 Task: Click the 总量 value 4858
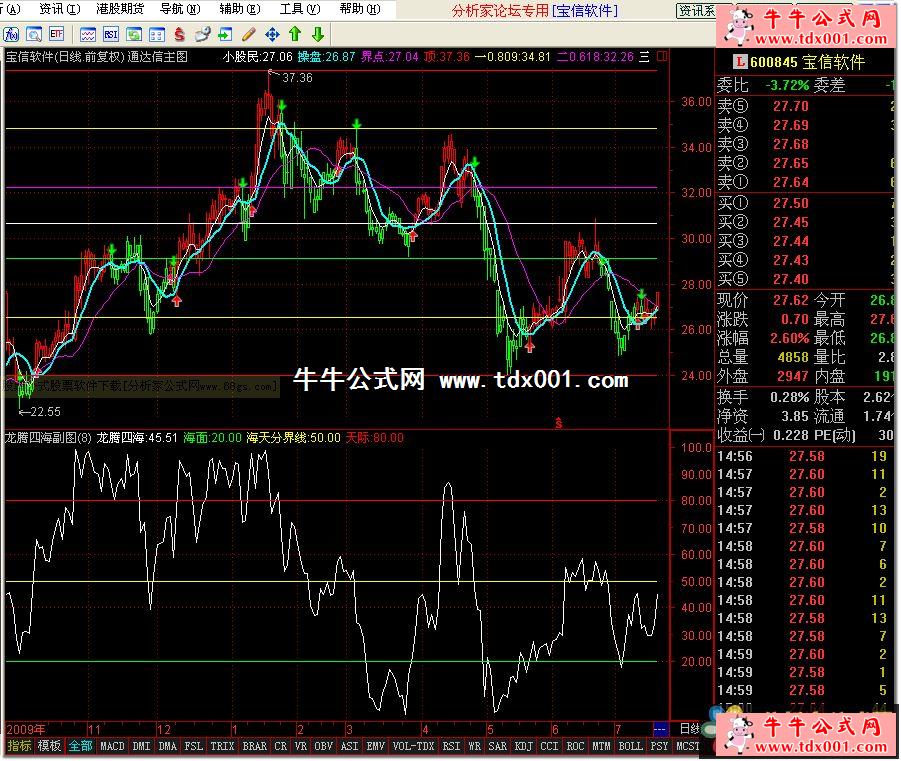click(x=793, y=358)
